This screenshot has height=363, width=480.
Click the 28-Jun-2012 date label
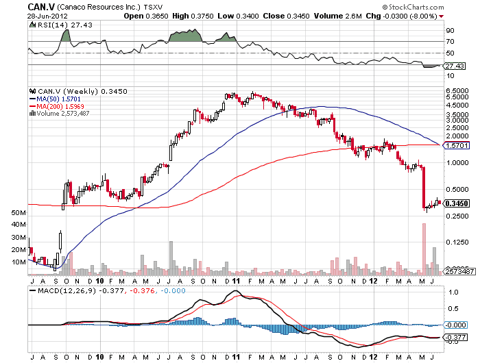pos(47,16)
